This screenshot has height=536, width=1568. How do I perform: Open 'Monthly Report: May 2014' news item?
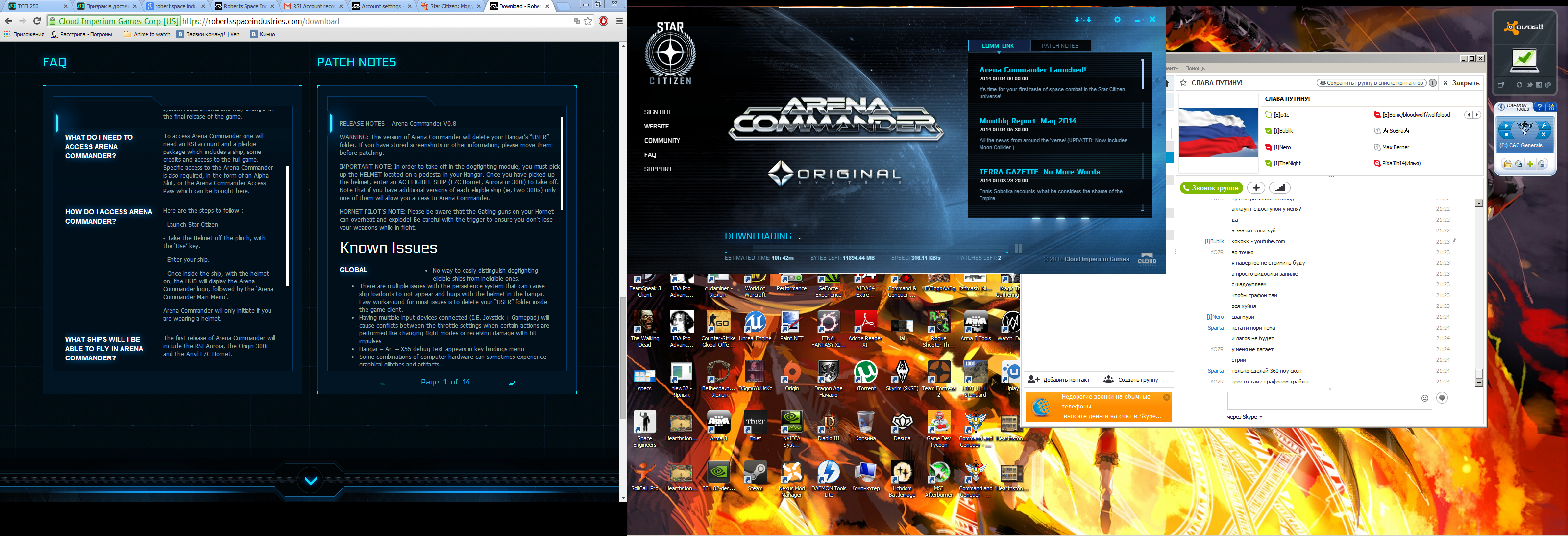point(1028,121)
